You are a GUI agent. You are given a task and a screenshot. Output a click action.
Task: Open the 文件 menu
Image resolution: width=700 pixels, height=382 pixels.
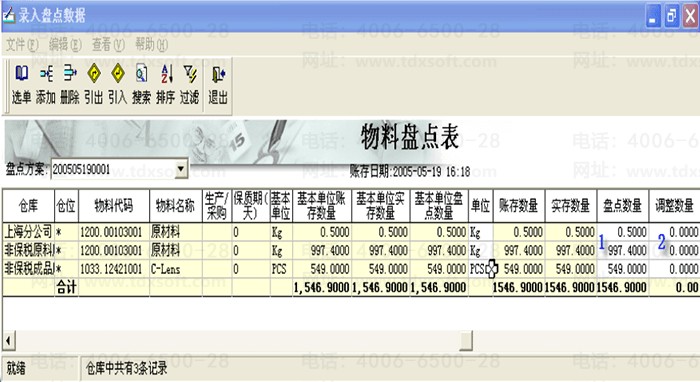click(x=22, y=45)
